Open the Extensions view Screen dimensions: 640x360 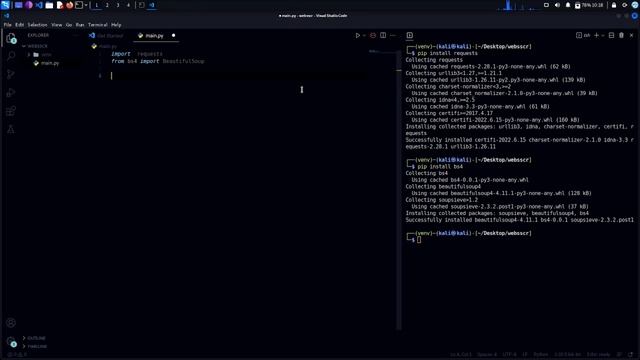click(11, 111)
